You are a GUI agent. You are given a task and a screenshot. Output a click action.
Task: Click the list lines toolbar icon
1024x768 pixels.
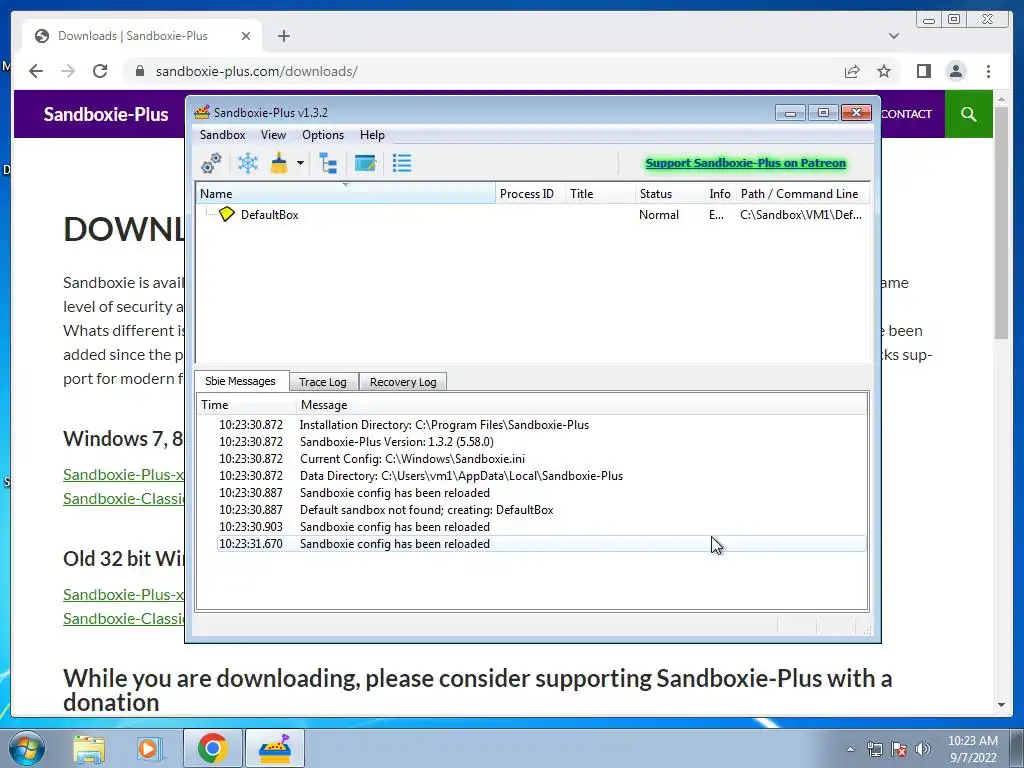click(x=402, y=163)
